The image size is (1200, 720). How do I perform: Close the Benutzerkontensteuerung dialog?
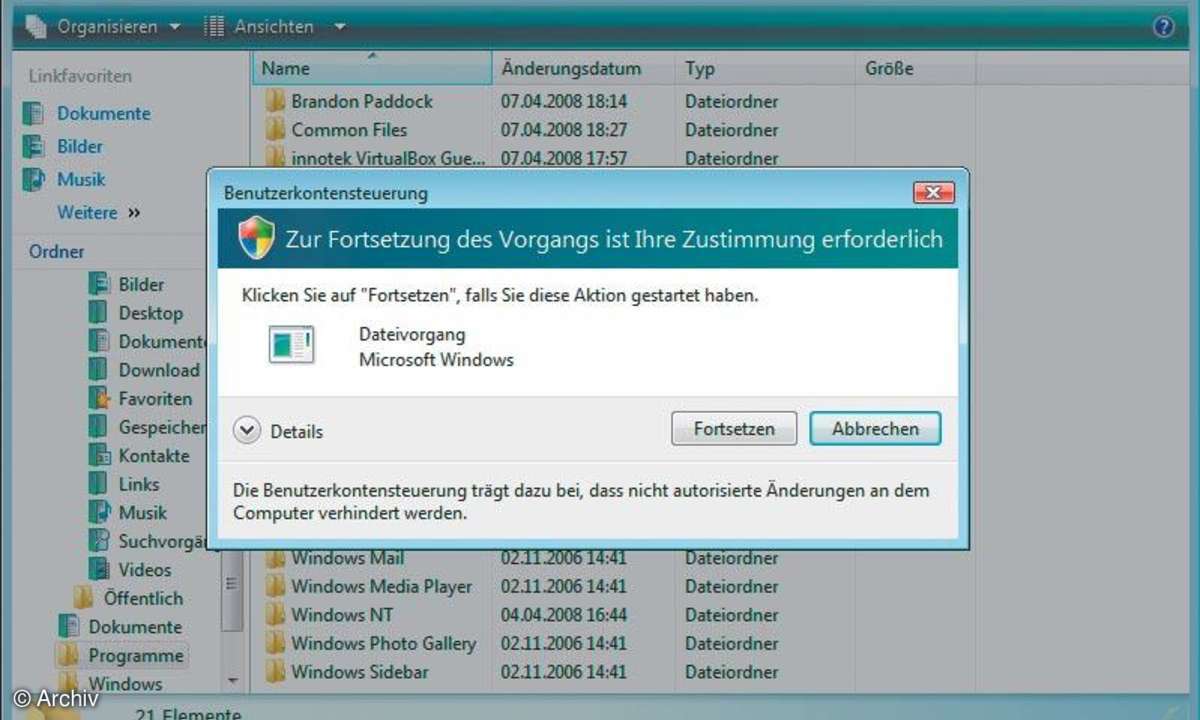click(x=933, y=192)
